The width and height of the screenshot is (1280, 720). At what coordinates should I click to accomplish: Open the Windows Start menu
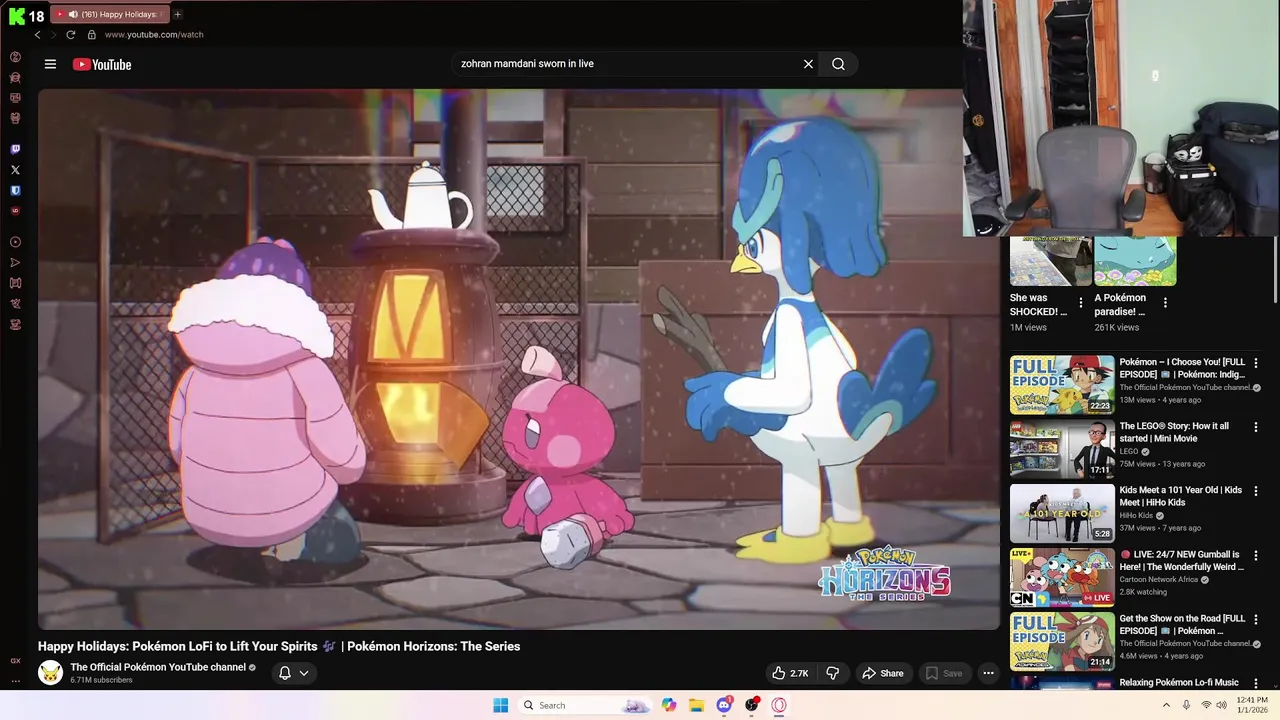pos(501,705)
